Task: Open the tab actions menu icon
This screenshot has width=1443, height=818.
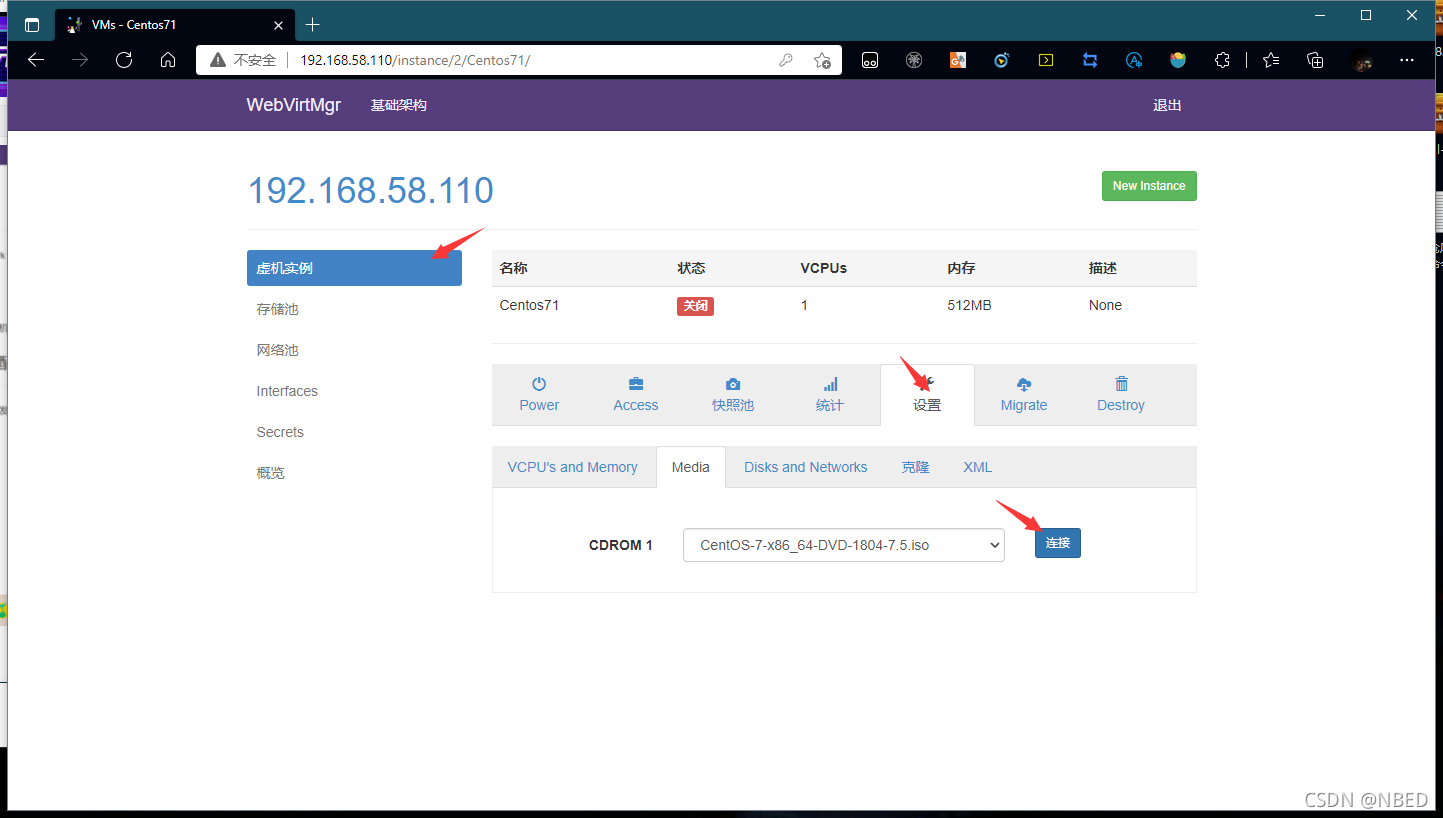Action: [32, 25]
